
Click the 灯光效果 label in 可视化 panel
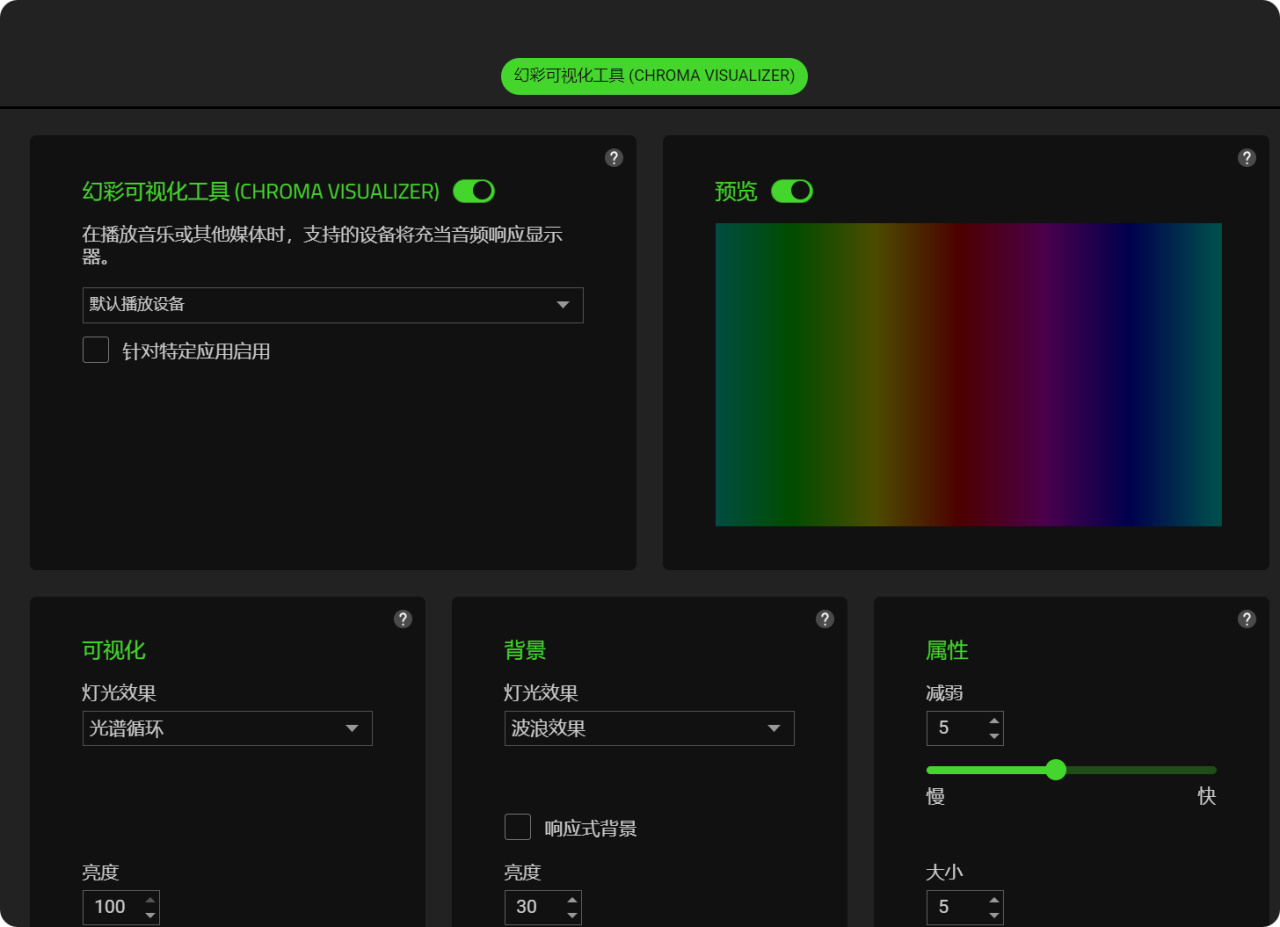click(119, 693)
